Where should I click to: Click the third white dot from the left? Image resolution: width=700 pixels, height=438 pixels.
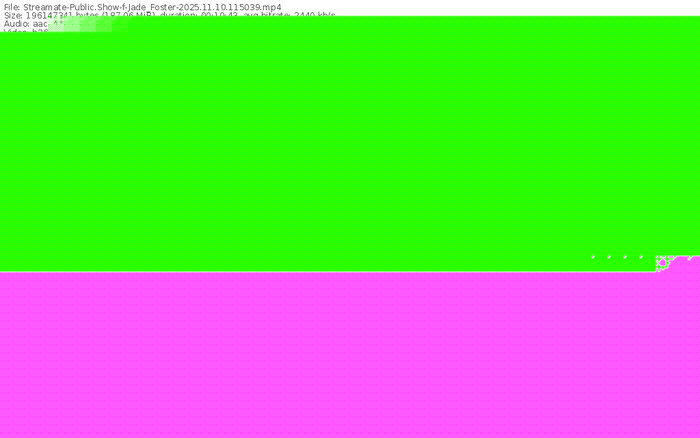[x=625, y=257]
